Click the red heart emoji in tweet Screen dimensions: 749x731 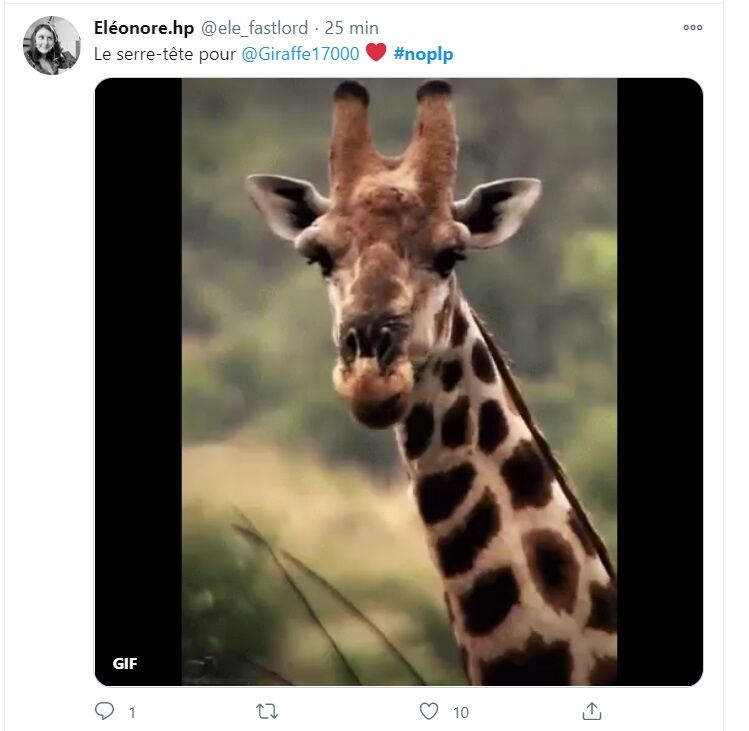click(x=376, y=52)
